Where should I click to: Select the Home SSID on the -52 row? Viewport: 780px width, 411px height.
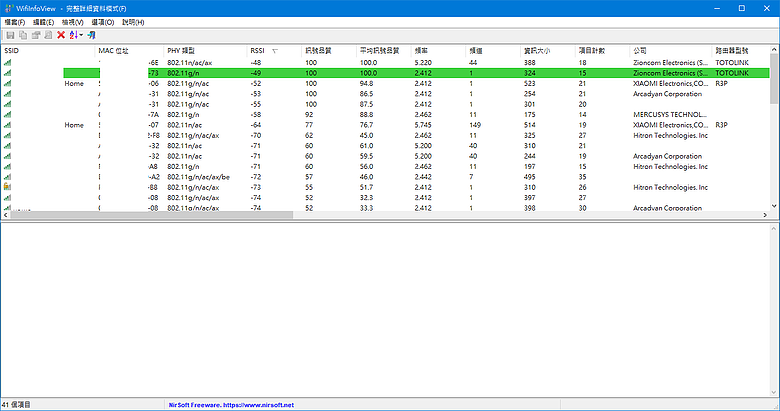(x=74, y=84)
